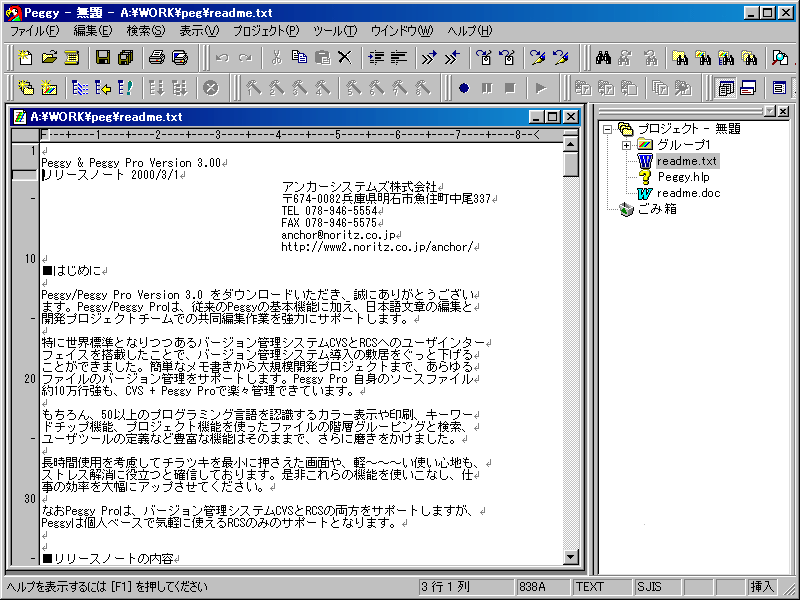Open the ウインドウ(W) menu

click(402, 31)
